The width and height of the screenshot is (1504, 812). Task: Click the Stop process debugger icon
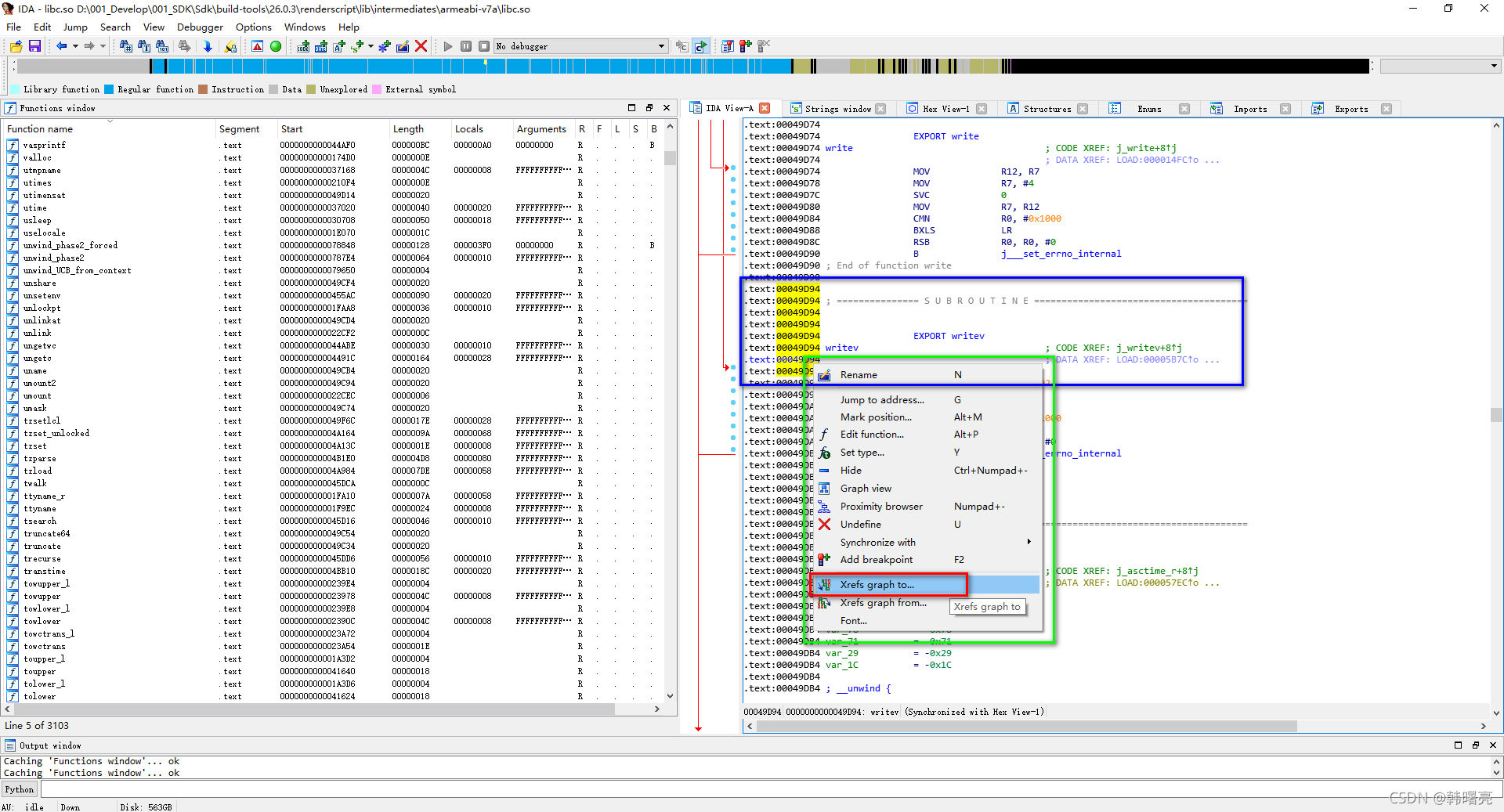click(484, 46)
